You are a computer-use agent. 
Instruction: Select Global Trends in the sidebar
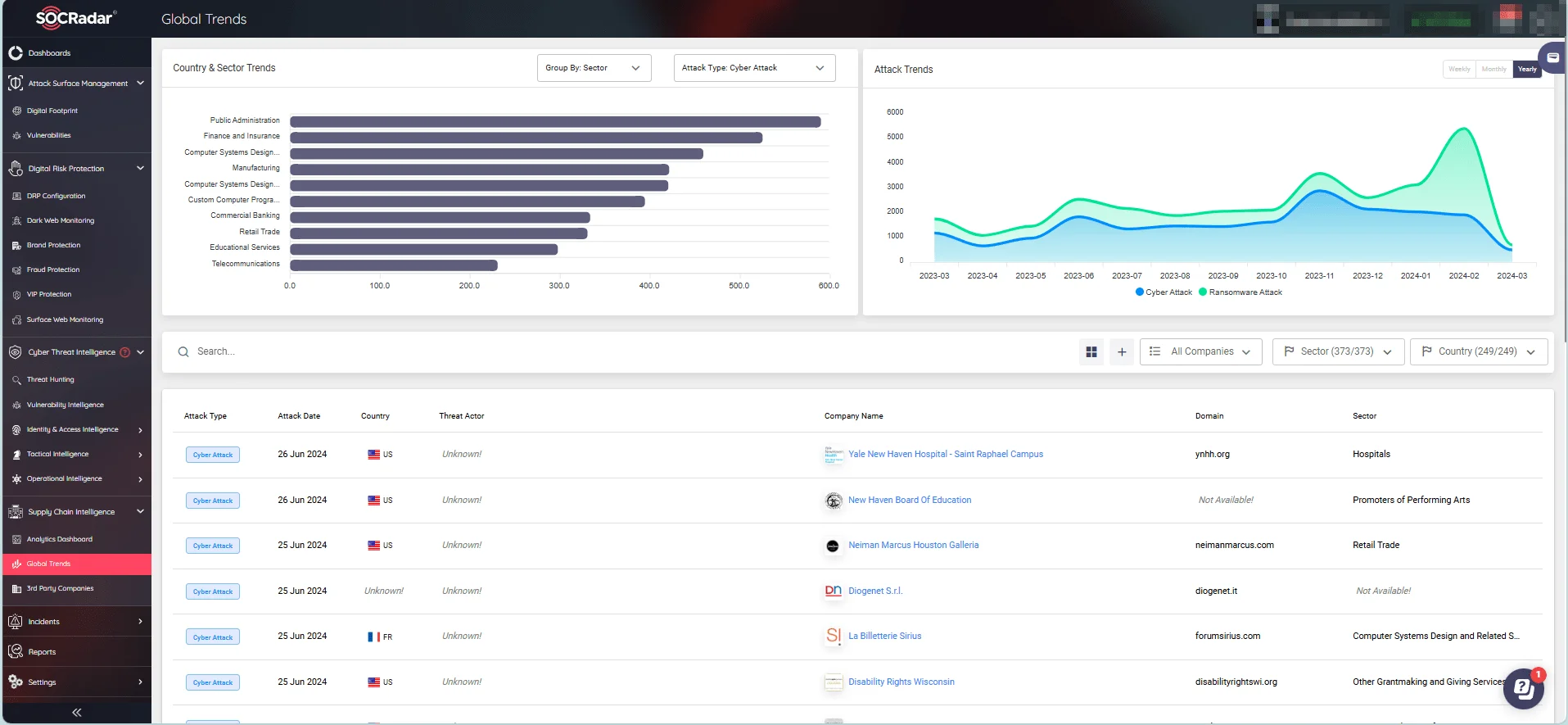click(x=77, y=564)
